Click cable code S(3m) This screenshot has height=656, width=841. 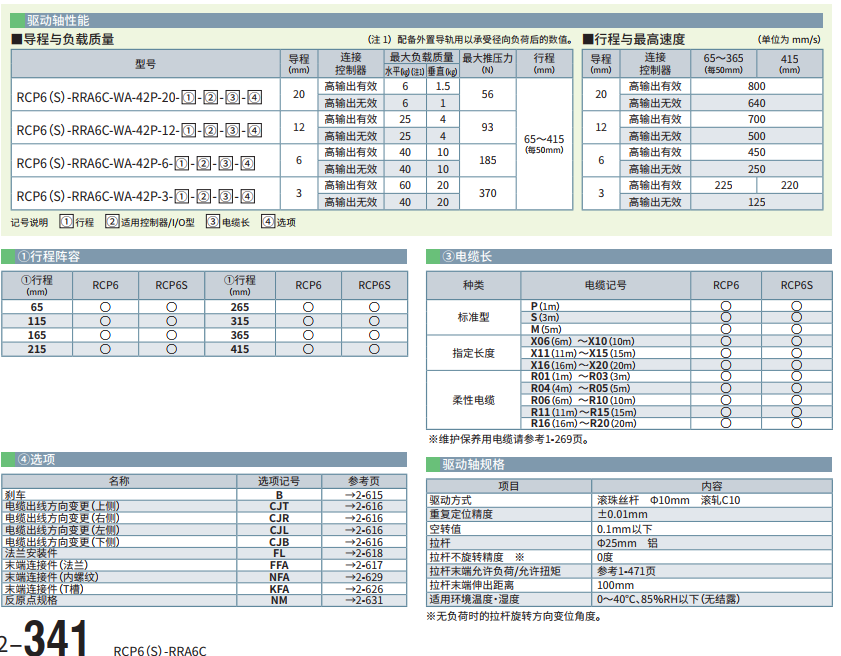[545, 318]
